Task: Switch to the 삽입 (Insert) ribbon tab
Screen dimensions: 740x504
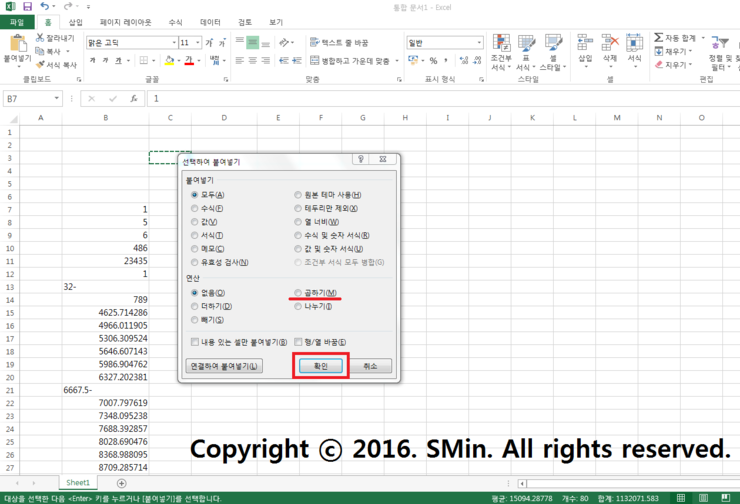Action: point(76,22)
